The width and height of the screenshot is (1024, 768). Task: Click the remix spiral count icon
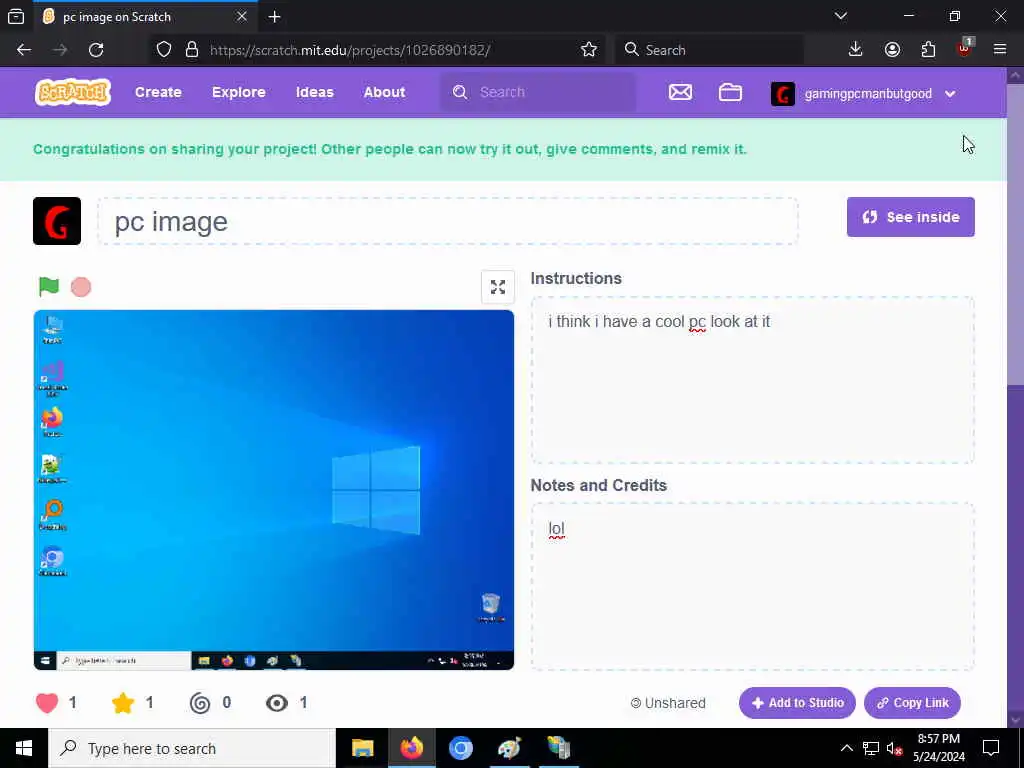point(200,703)
